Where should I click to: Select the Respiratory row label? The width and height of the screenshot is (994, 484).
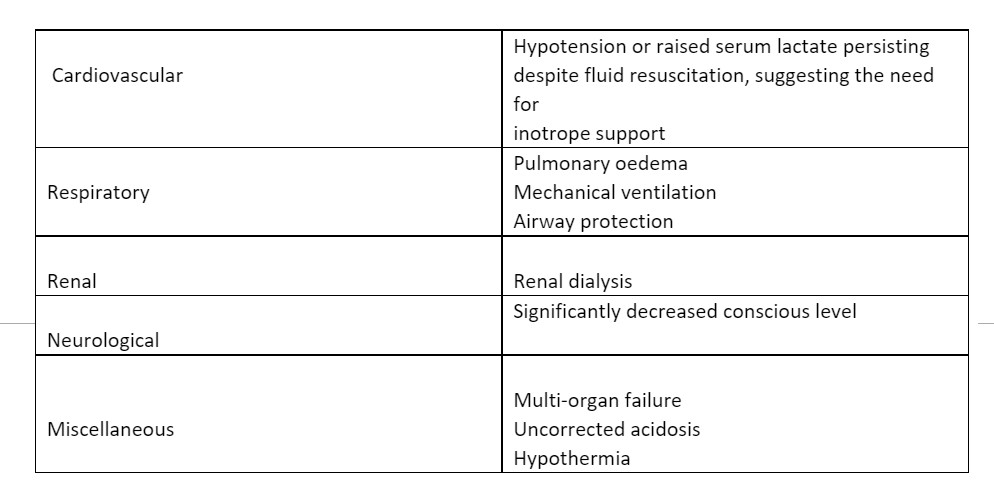[98, 192]
